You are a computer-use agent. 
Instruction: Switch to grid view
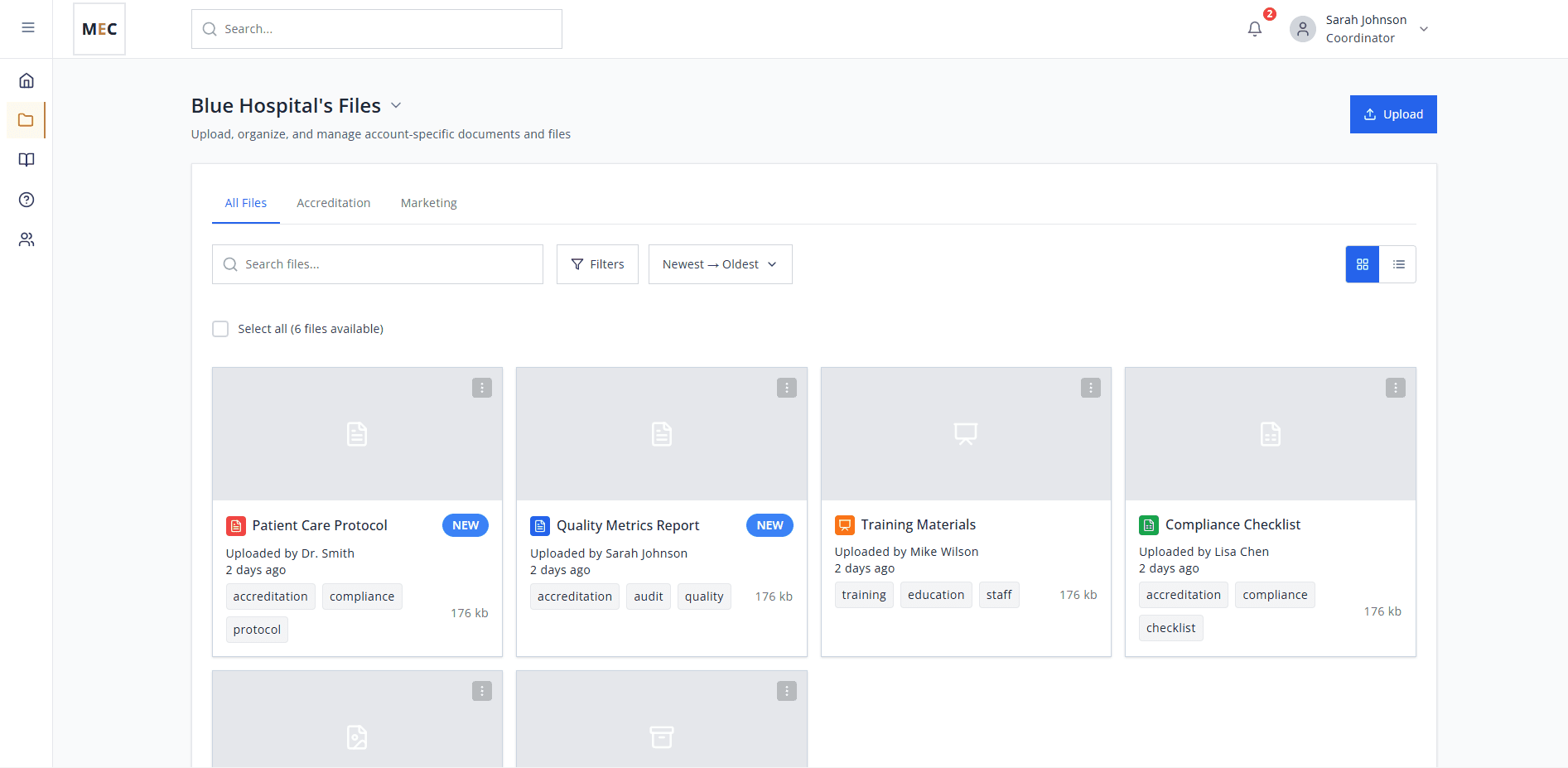click(x=1363, y=264)
